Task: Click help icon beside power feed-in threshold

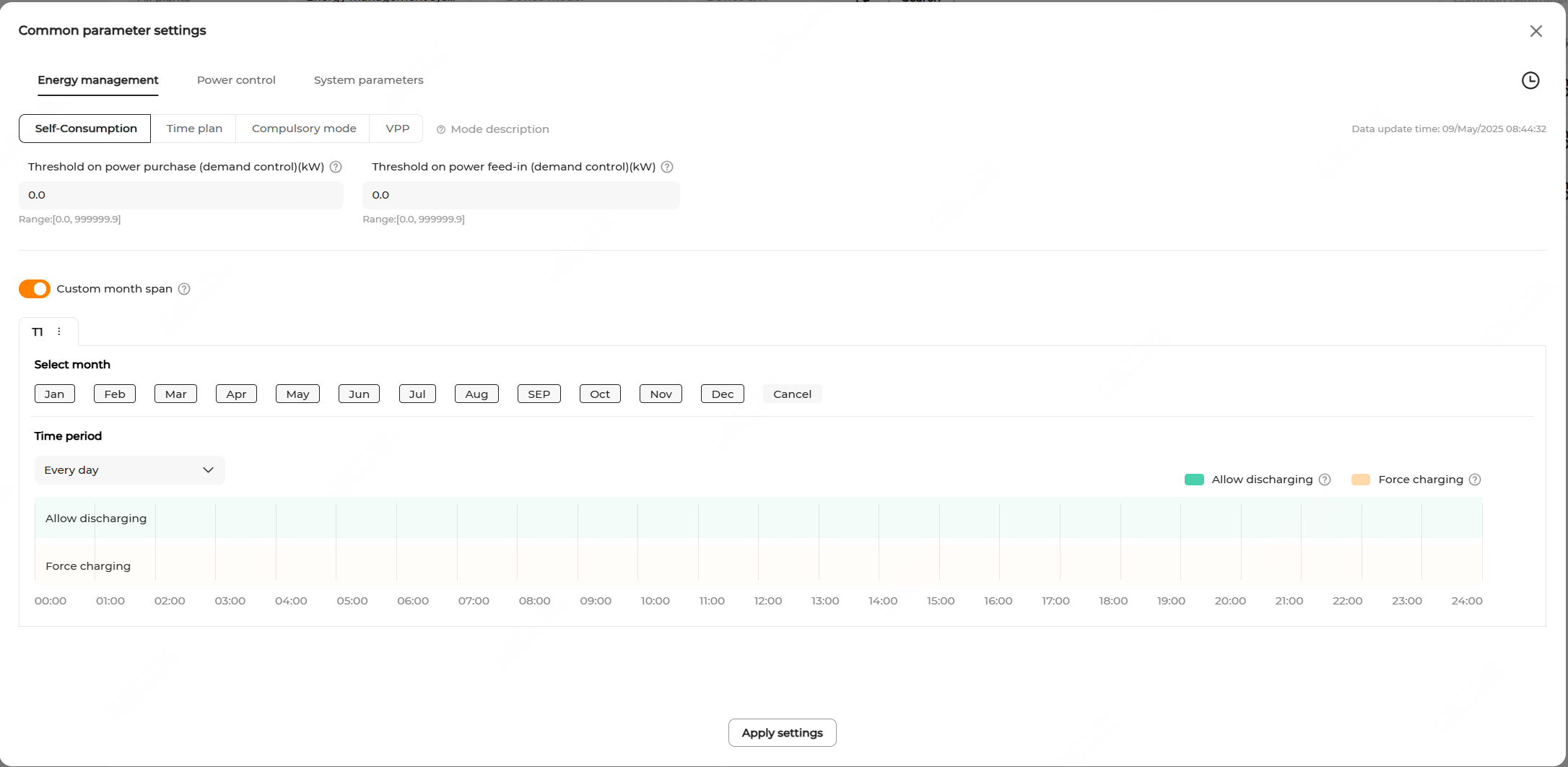Action: tap(667, 167)
